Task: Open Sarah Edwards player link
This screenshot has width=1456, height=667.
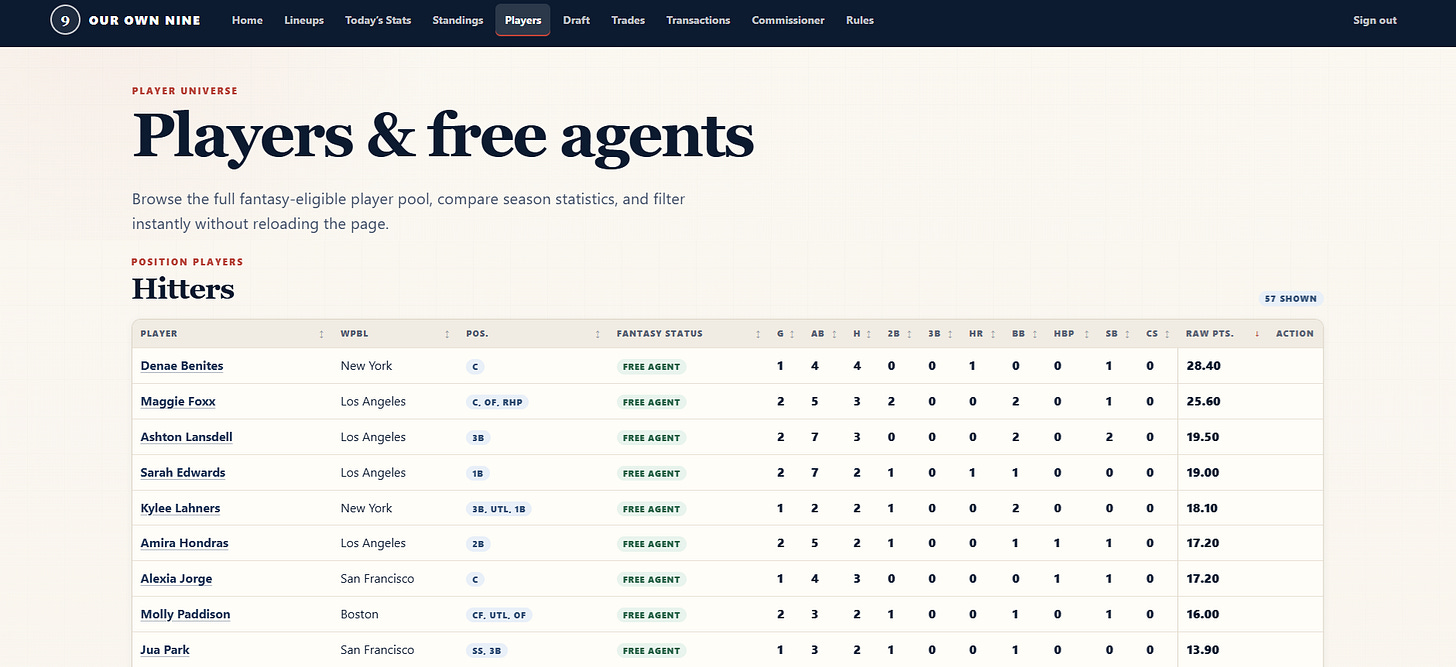Action: (x=183, y=473)
